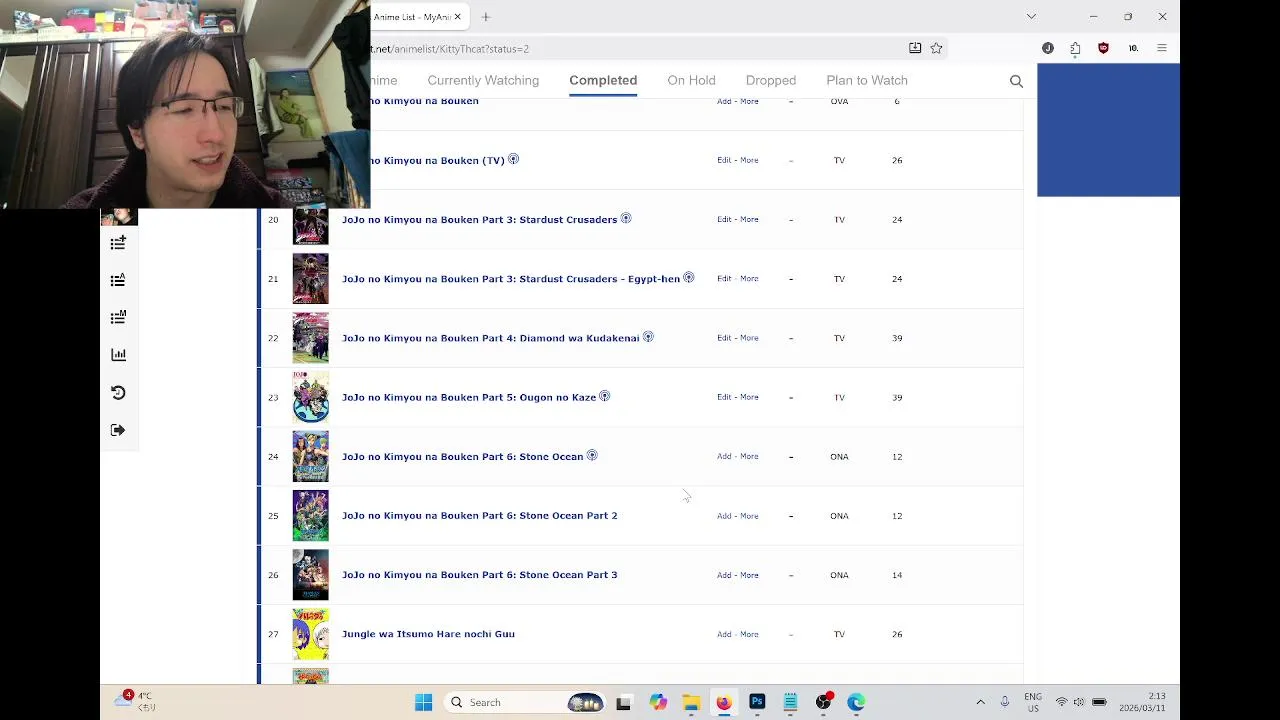Expand More for Egypt-hen row 21
Screen dimensions: 1280x720
(x=749, y=278)
